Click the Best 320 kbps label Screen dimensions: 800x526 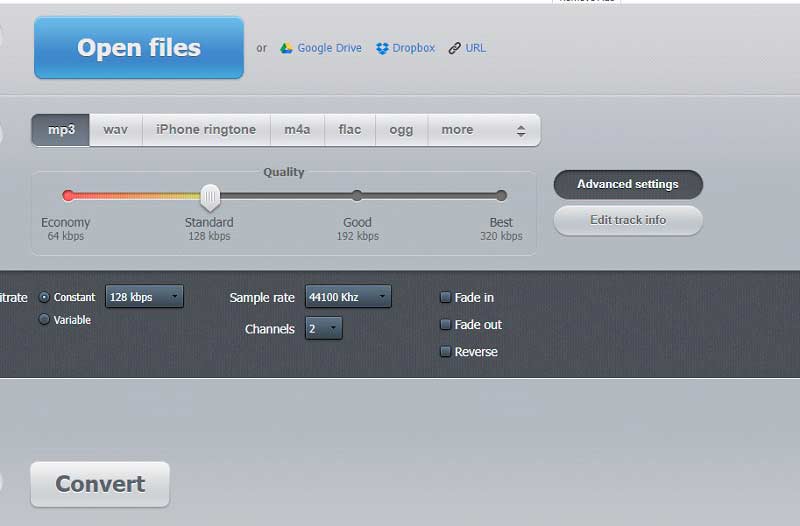[501, 229]
